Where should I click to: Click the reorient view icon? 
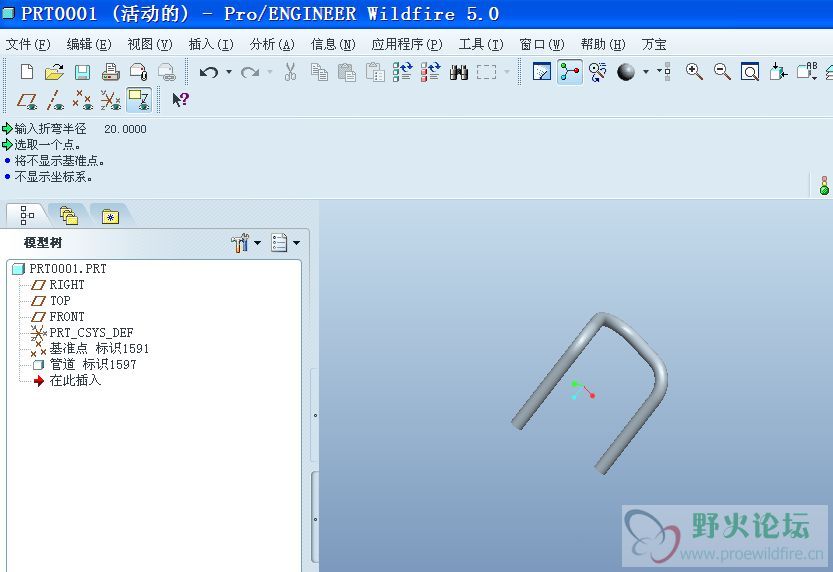[778, 72]
